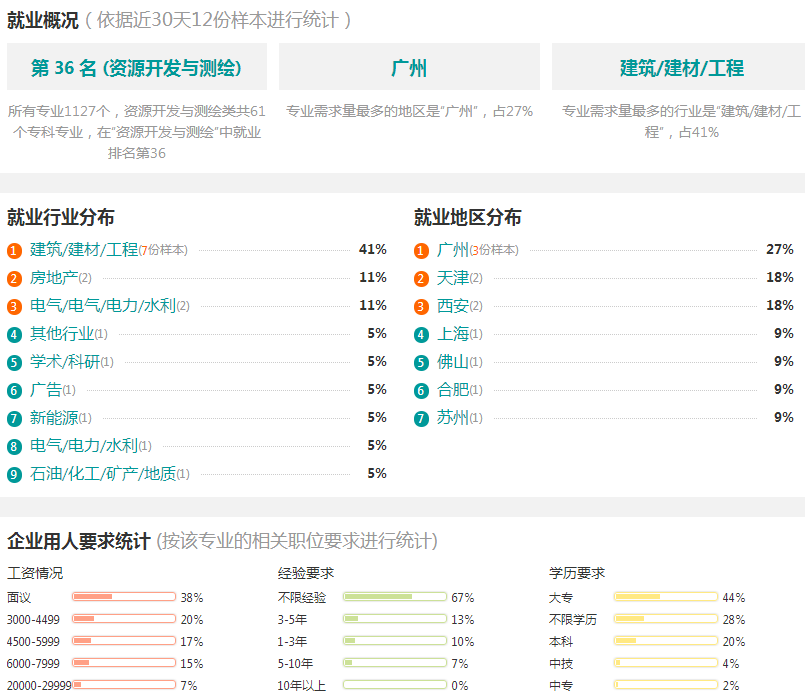The height and width of the screenshot is (699, 805).
Task: Click the 5-10年 experience bar
Action: pyautogui.click(x=395, y=663)
